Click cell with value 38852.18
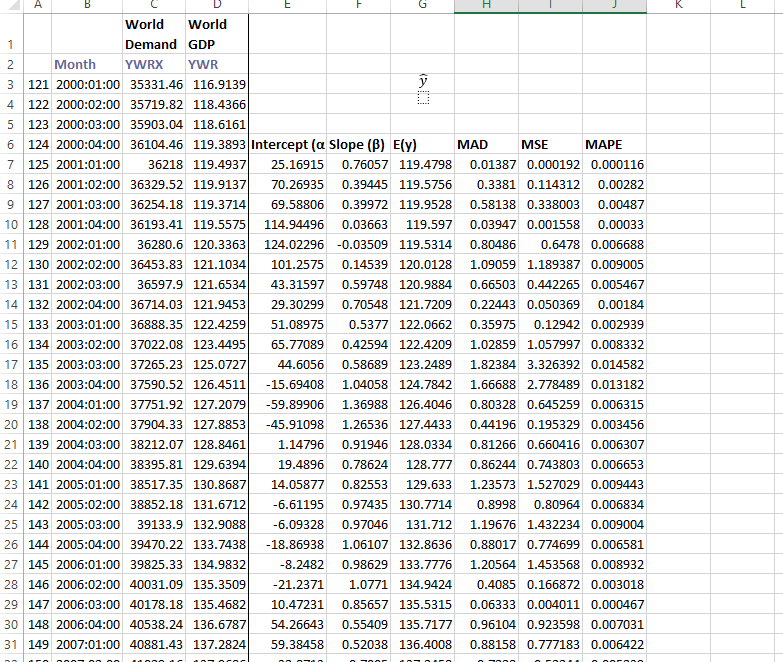 154,504
